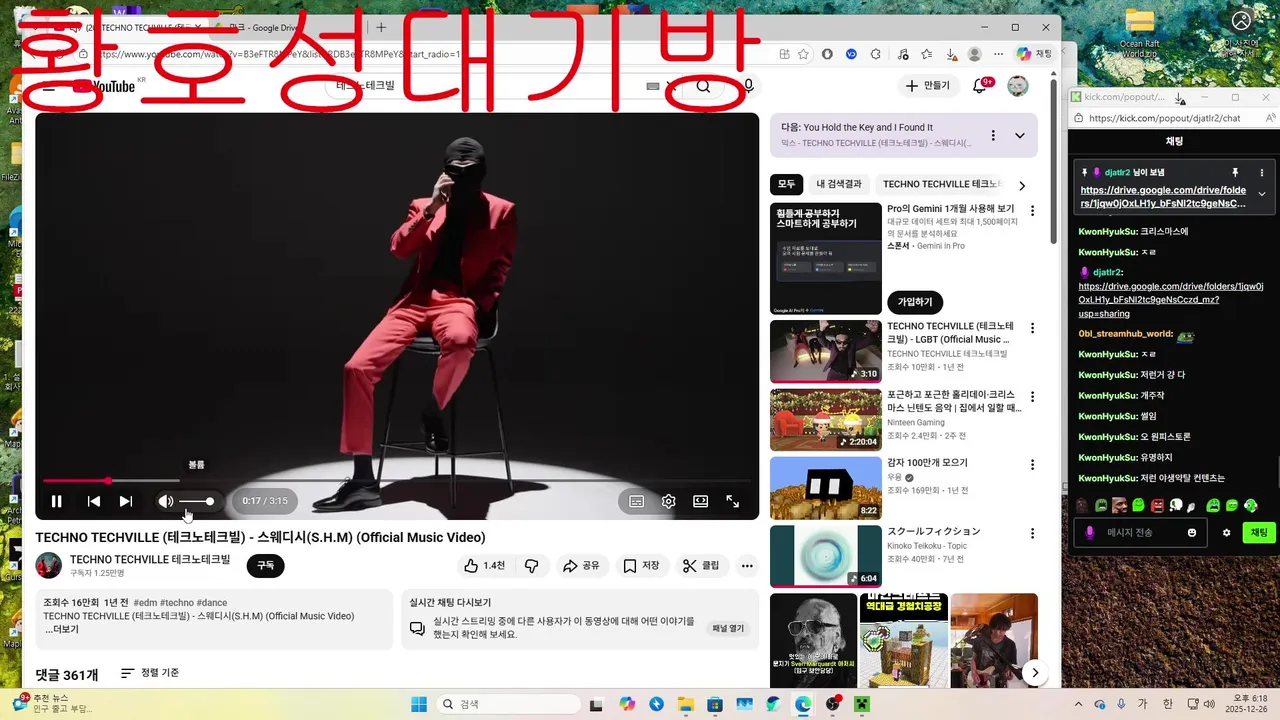The height and width of the screenshot is (720, 1280).
Task: Open Minecraft icon on taskbar
Action: (862, 704)
